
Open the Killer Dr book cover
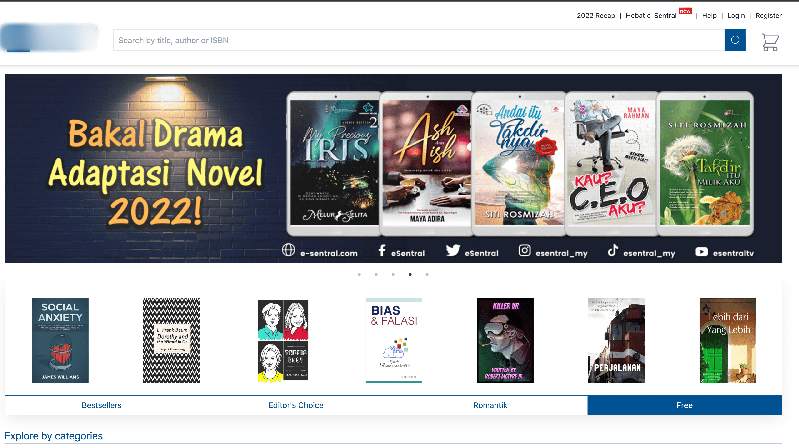click(x=505, y=340)
